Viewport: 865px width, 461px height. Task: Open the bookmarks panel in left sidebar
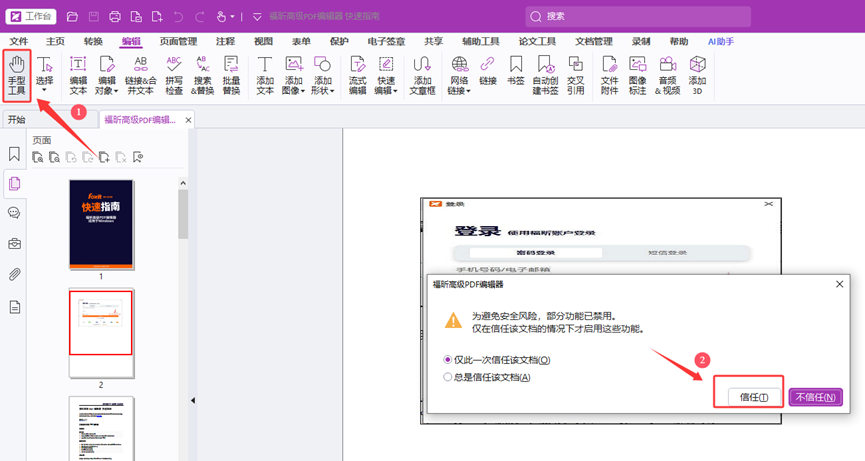point(14,154)
